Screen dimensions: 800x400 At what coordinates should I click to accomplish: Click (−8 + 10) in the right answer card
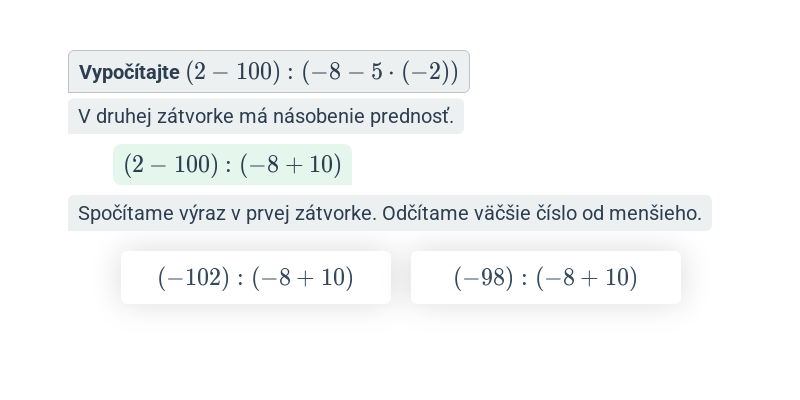coord(586,278)
